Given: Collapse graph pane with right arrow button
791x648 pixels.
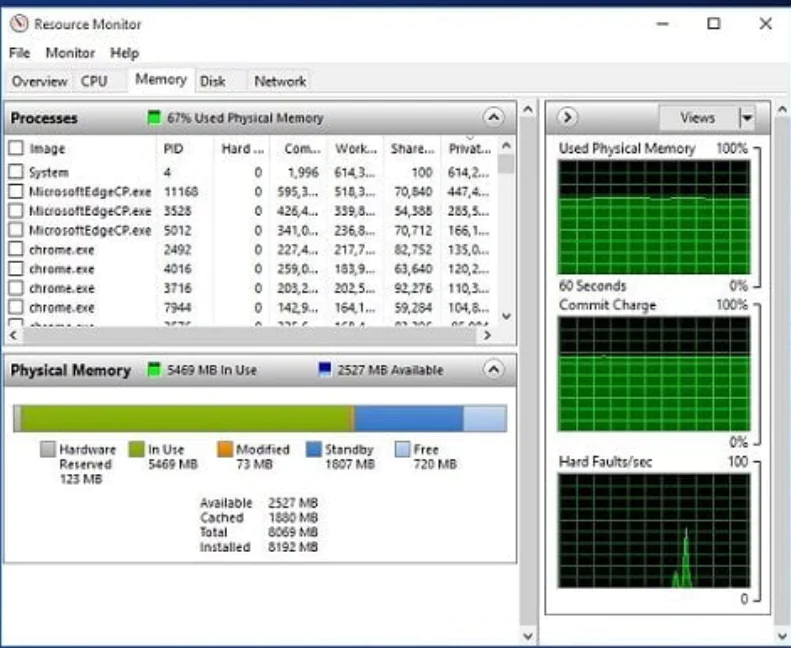Looking at the screenshot, I should tap(567, 117).
